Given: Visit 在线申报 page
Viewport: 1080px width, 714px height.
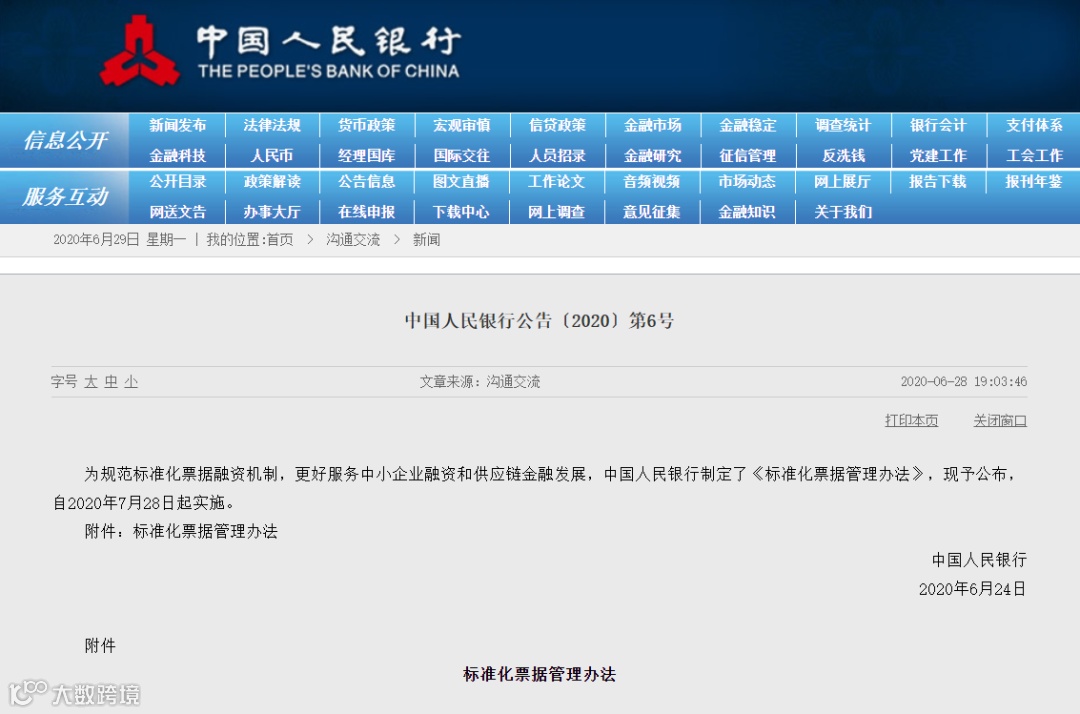Looking at the screenshot, I should pos(367,212).
